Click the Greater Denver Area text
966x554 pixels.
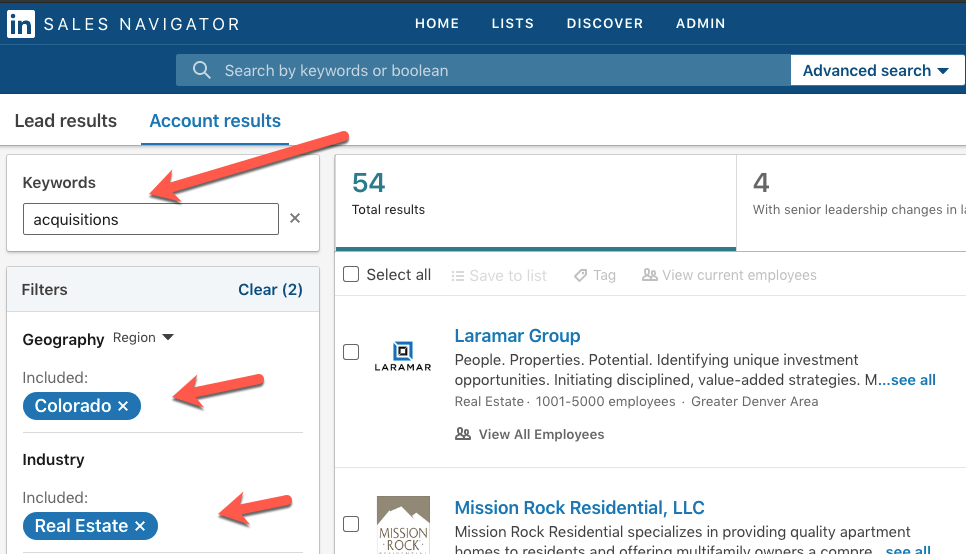pos(755,402)
